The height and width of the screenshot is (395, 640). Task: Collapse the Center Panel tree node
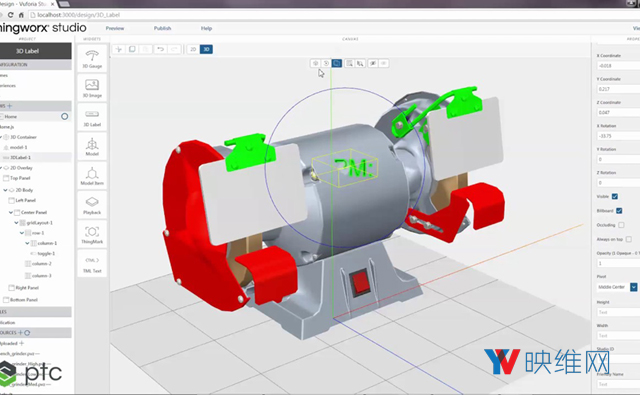pyautogui.click(x=11, y=213)
